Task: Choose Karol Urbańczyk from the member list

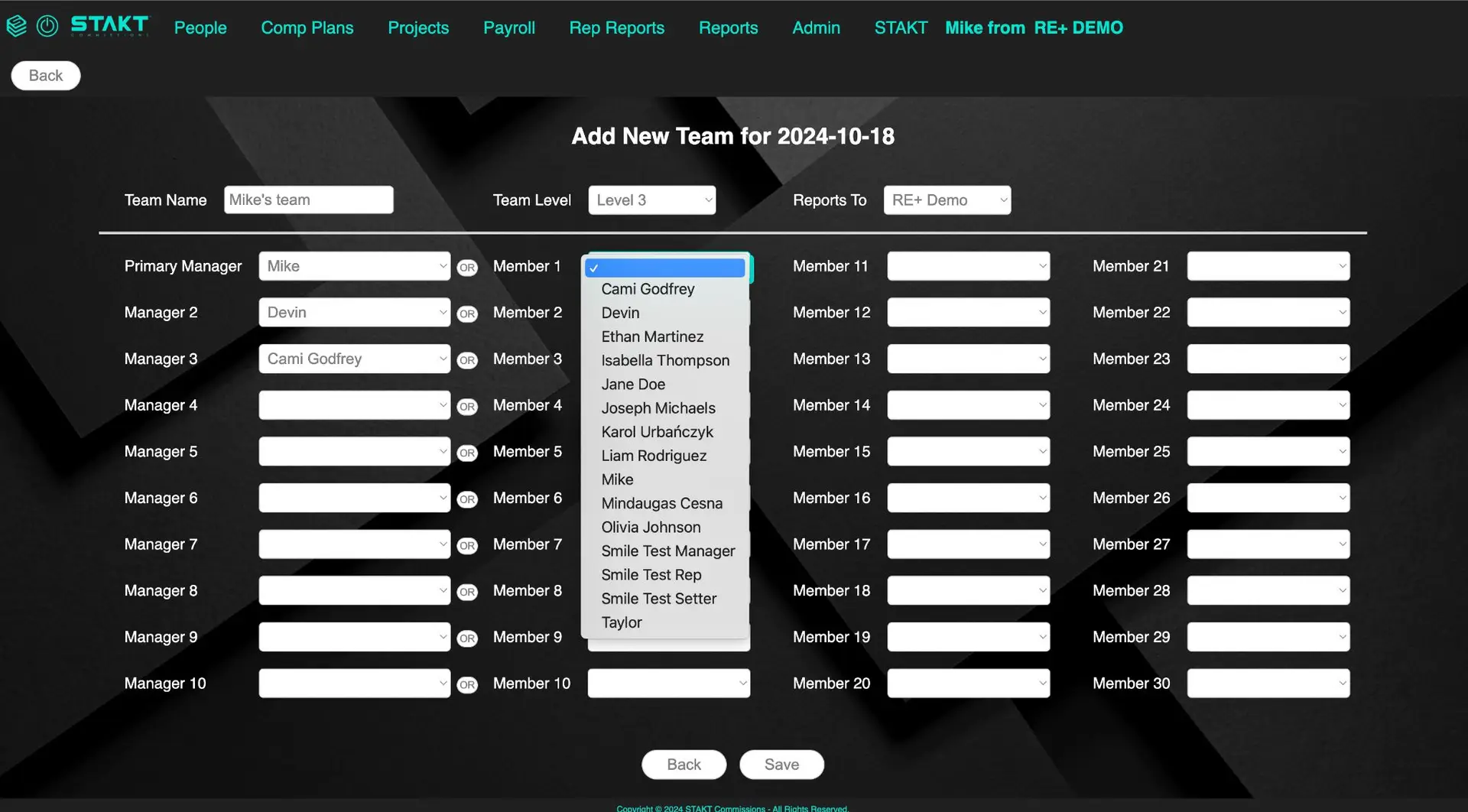Action: (x=657, y=432)
